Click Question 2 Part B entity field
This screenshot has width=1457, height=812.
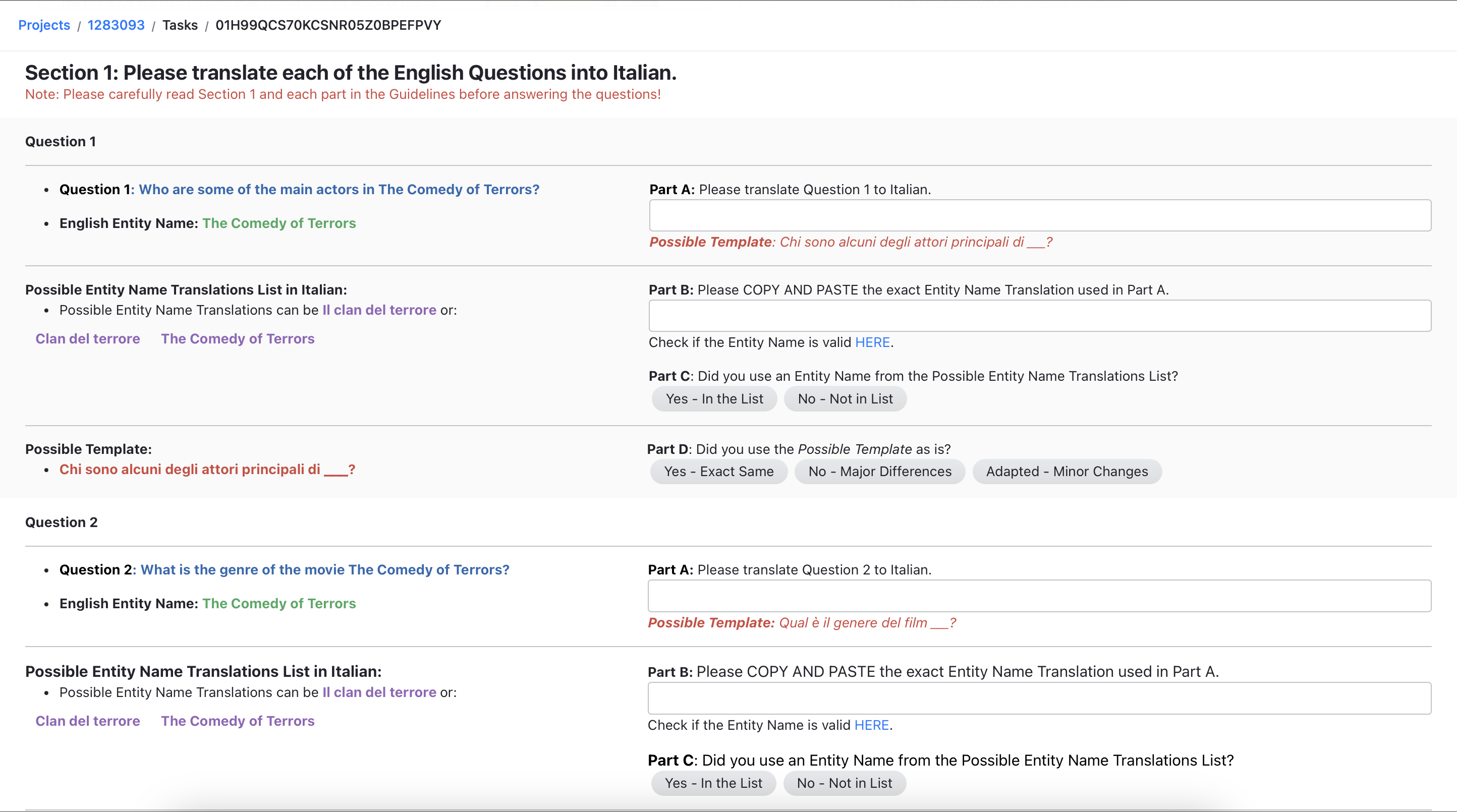pos(1040,699)
